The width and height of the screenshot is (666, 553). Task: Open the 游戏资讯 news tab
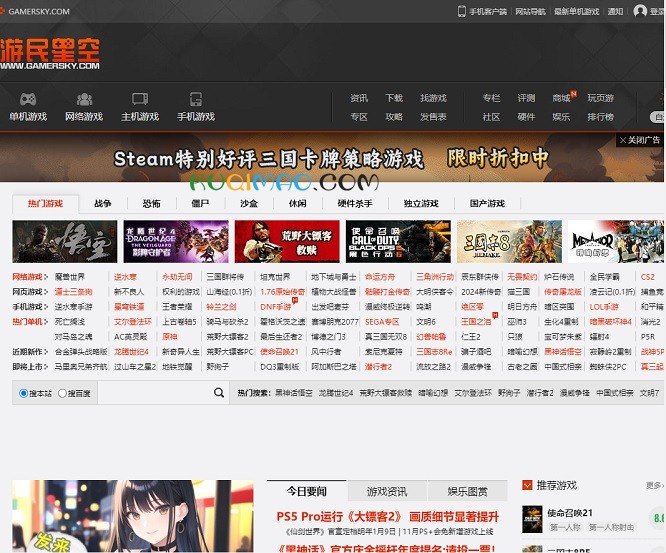point(387,491)
